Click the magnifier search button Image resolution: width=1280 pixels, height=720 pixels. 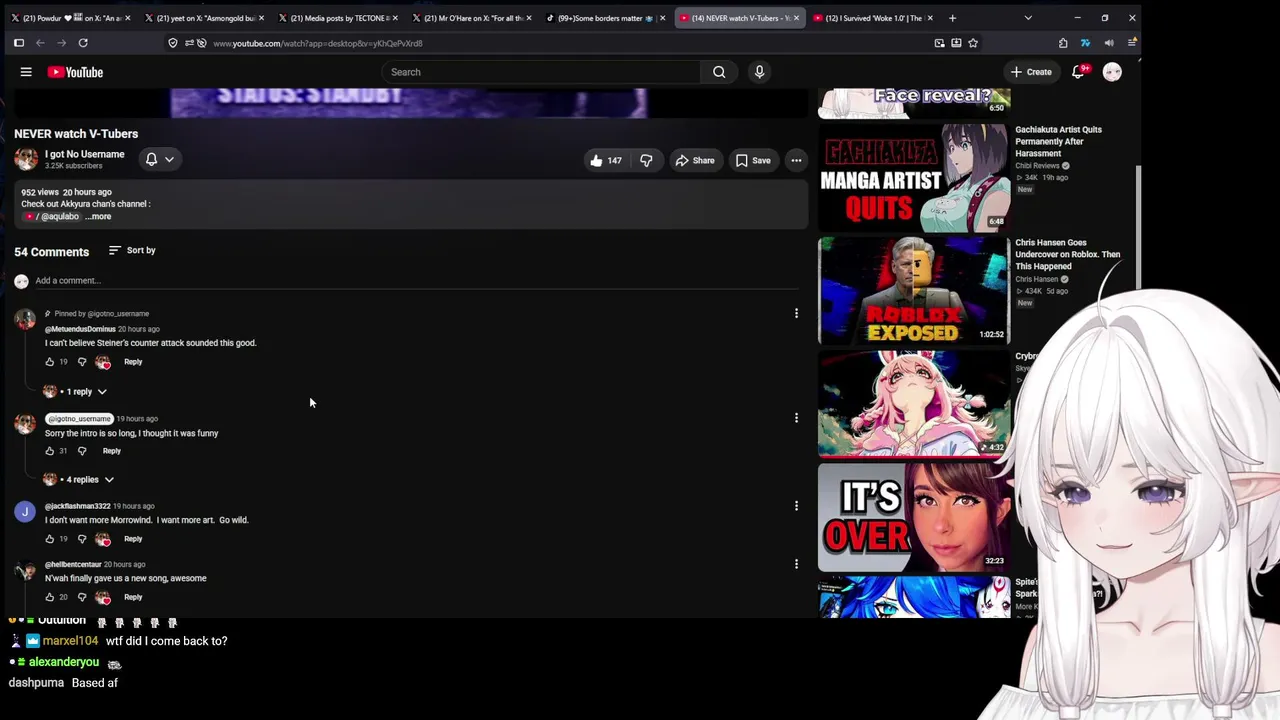click(x=719, y=72)
